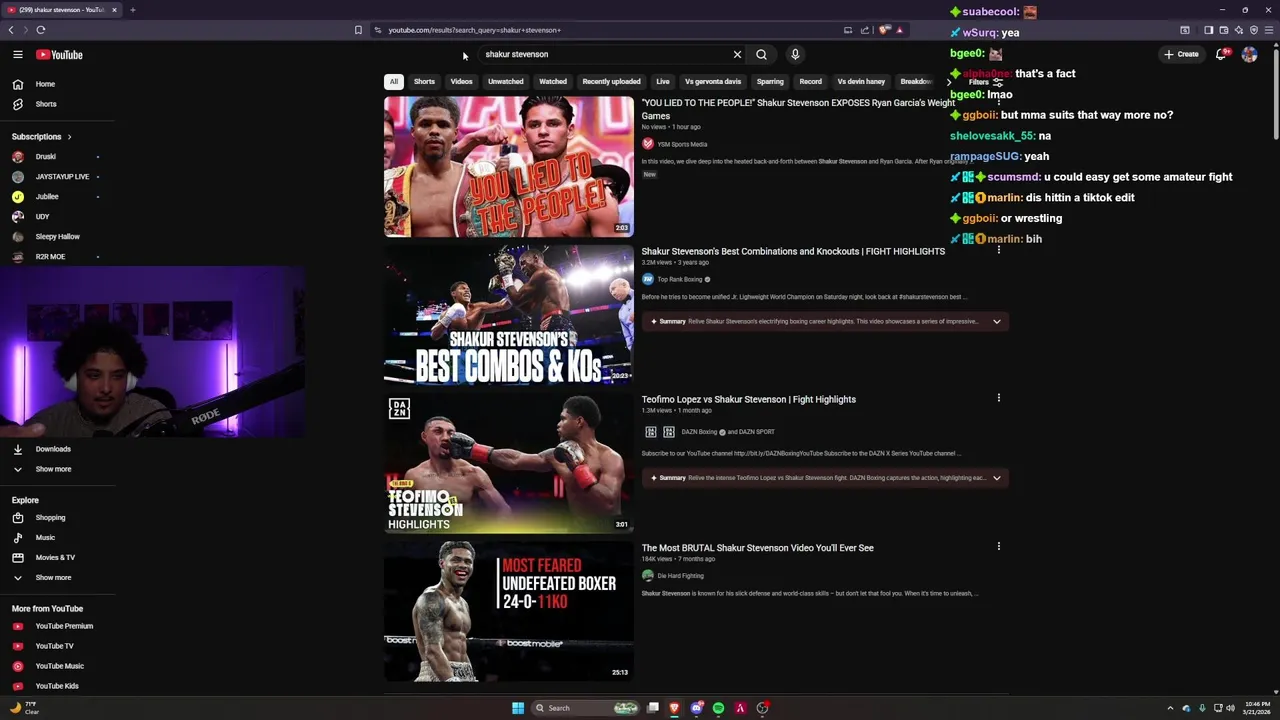Click the browser back arrow
Screen dimensions: 1280x720
pyautogui.click(x=11, y=30)
